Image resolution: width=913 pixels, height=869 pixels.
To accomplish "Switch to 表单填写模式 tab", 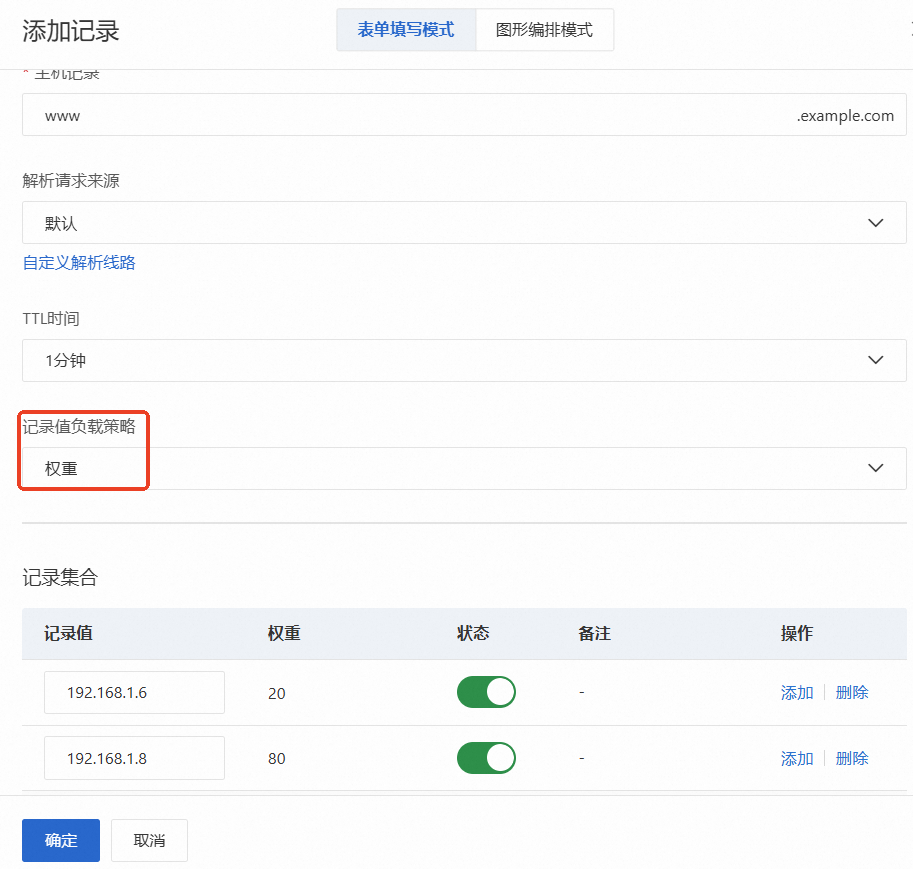I will 406,30.
